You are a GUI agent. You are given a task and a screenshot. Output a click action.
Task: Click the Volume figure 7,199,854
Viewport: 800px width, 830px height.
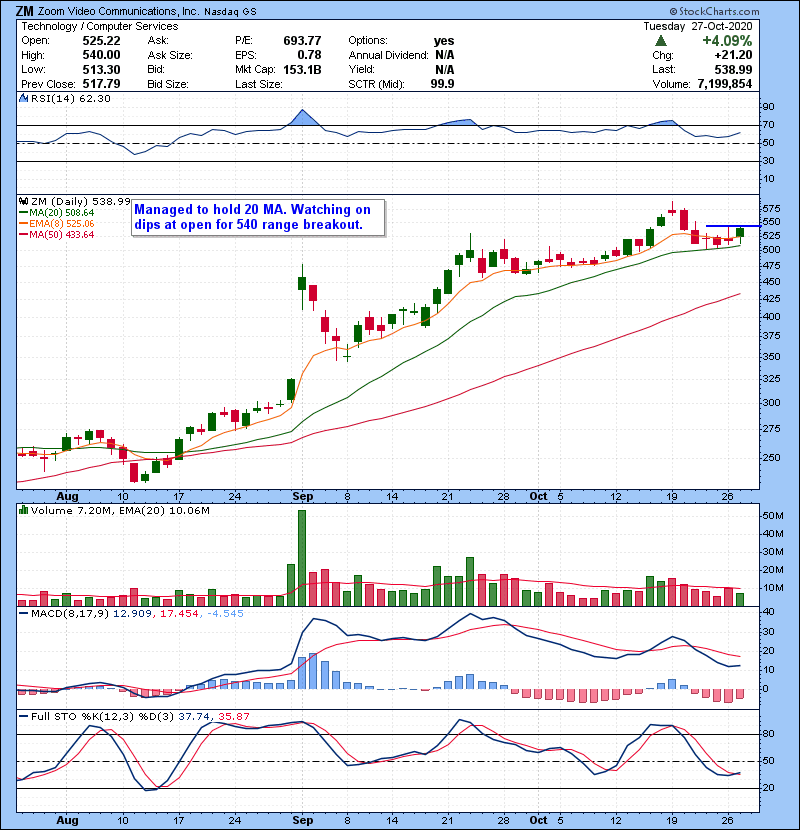tap(725, 84)
